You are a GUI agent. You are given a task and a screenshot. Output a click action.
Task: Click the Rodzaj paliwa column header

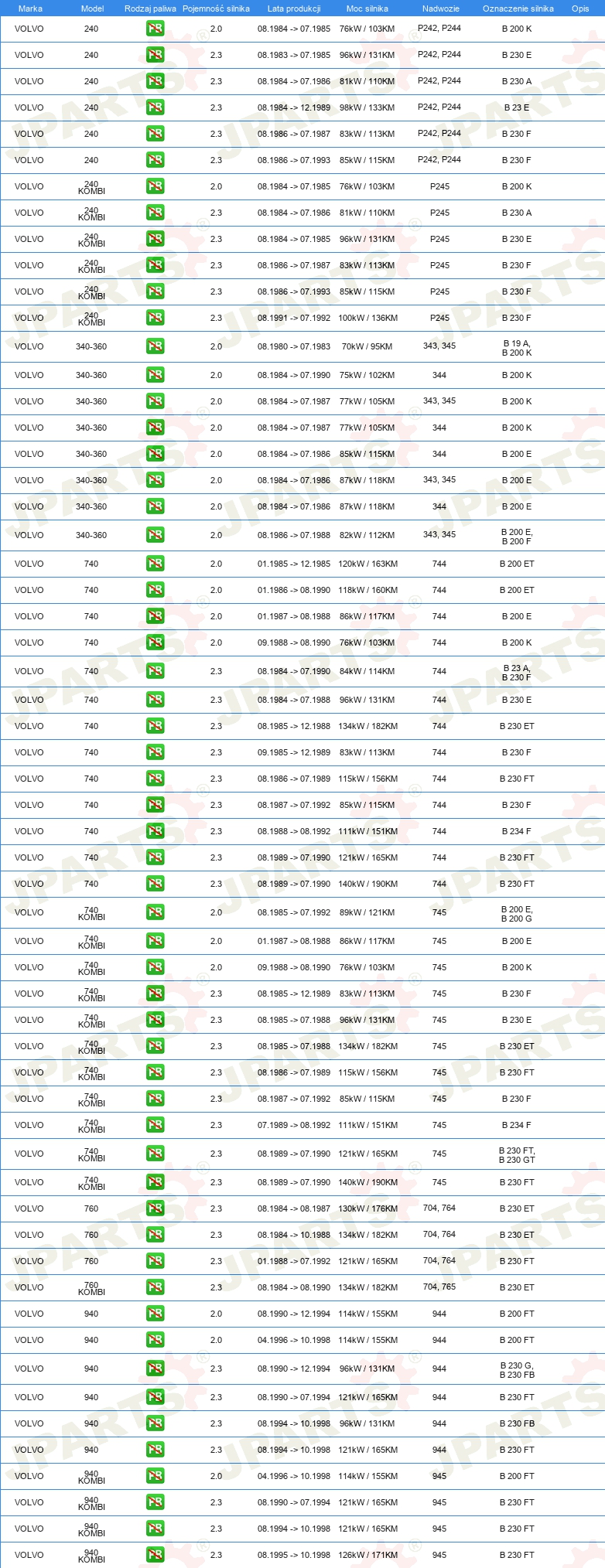pos(150,9)
